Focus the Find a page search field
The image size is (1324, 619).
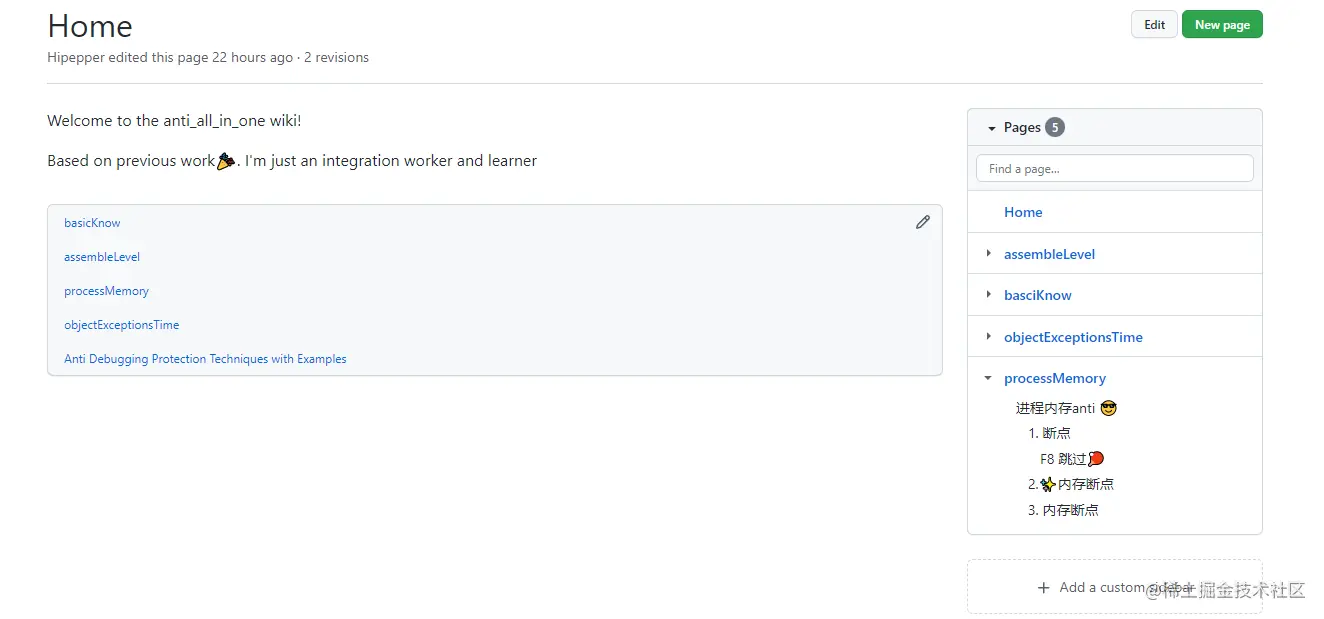point(1114,169)
